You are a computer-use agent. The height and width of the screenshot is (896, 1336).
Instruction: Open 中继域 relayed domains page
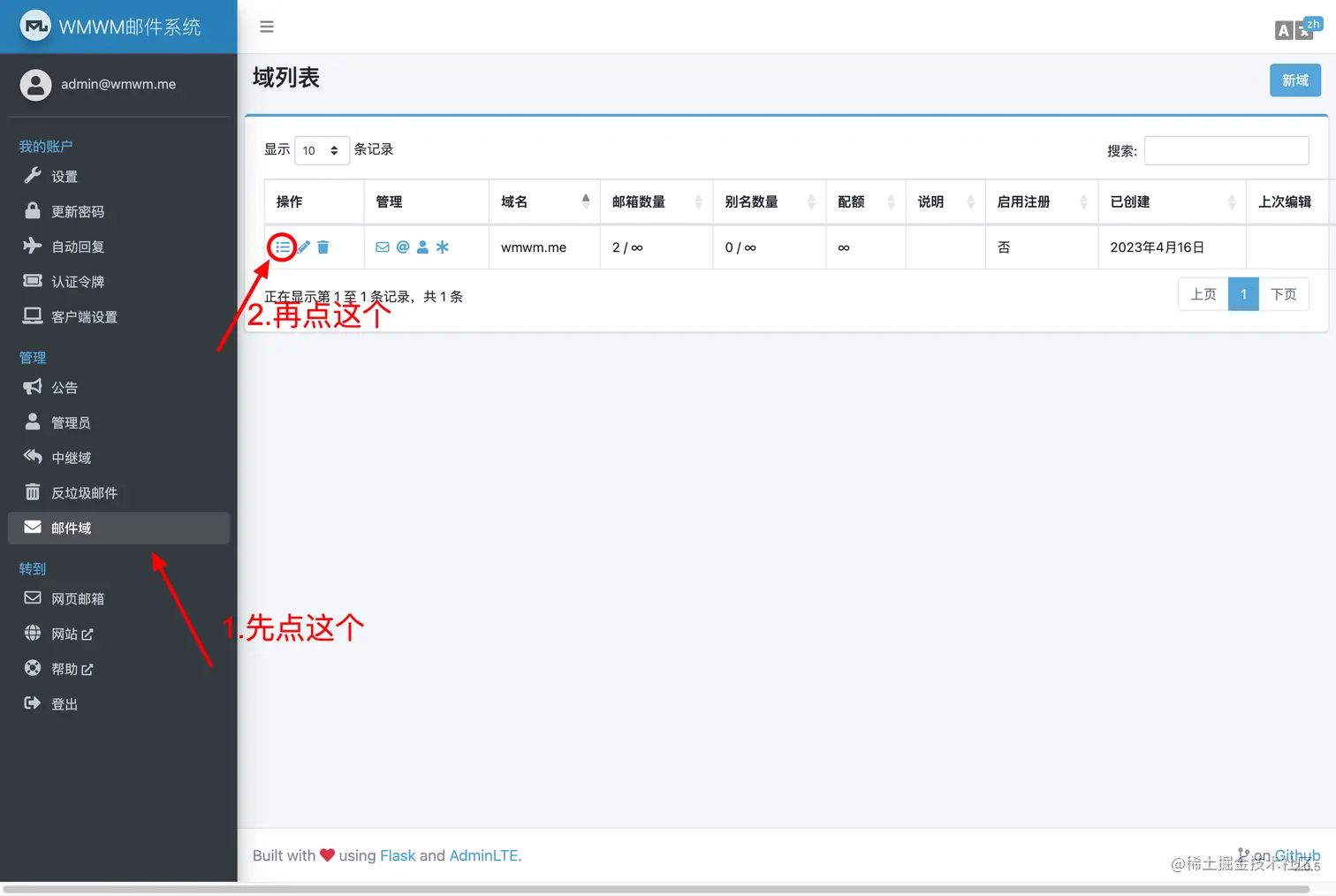tap(118, 458)
